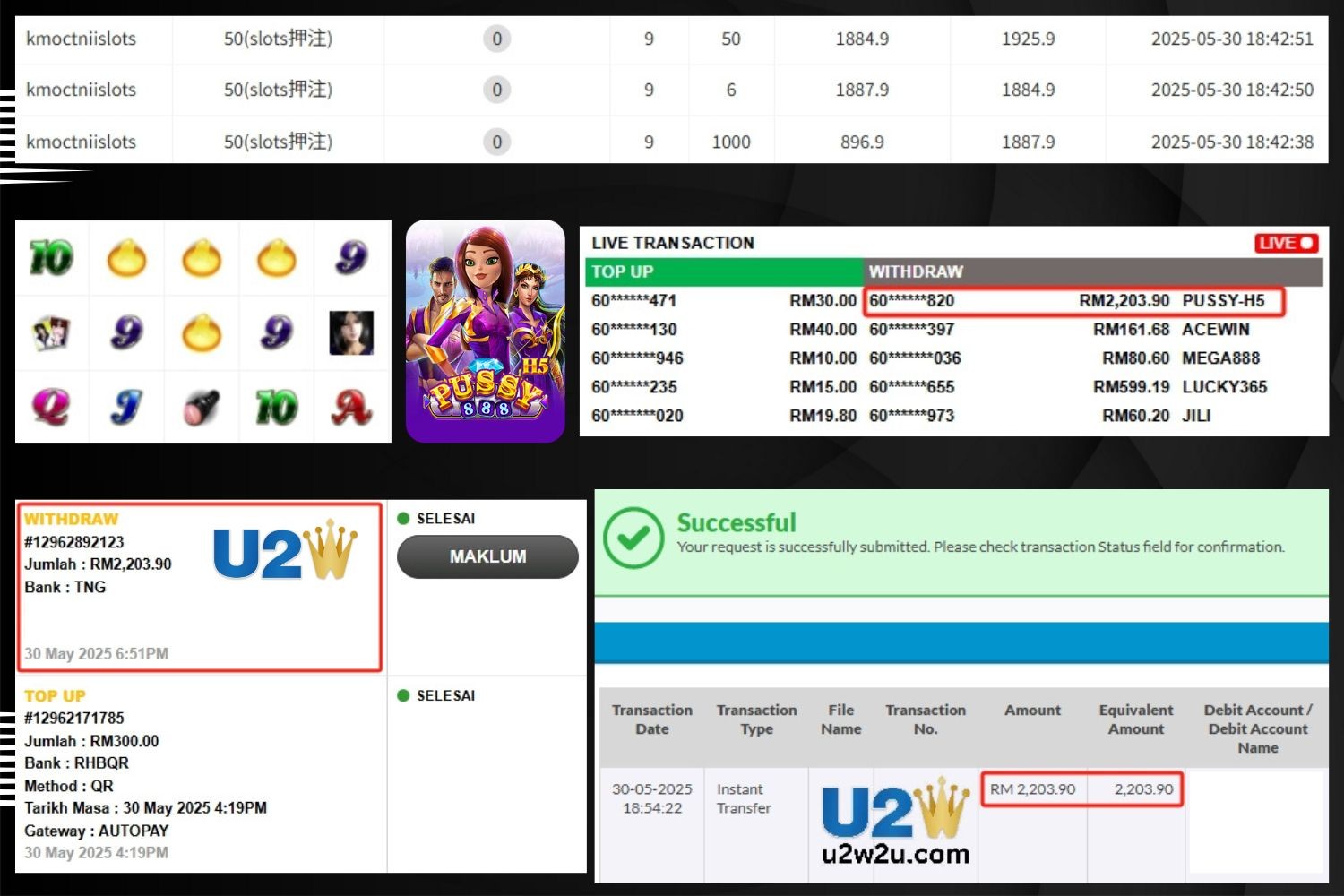The image size is (1344, 896).
Task: Click the RM599.19 LUCKY365 withdraw entry
Action: [x=1068, y=387]
